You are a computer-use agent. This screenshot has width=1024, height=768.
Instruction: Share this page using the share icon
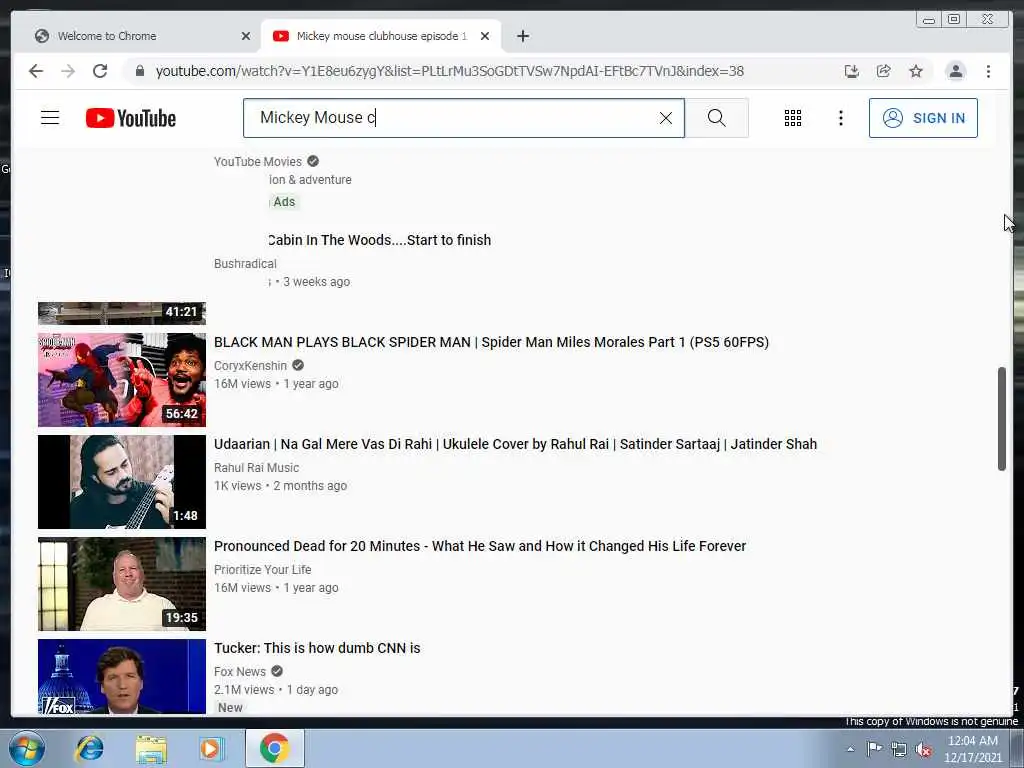click(x=884, y=71)
